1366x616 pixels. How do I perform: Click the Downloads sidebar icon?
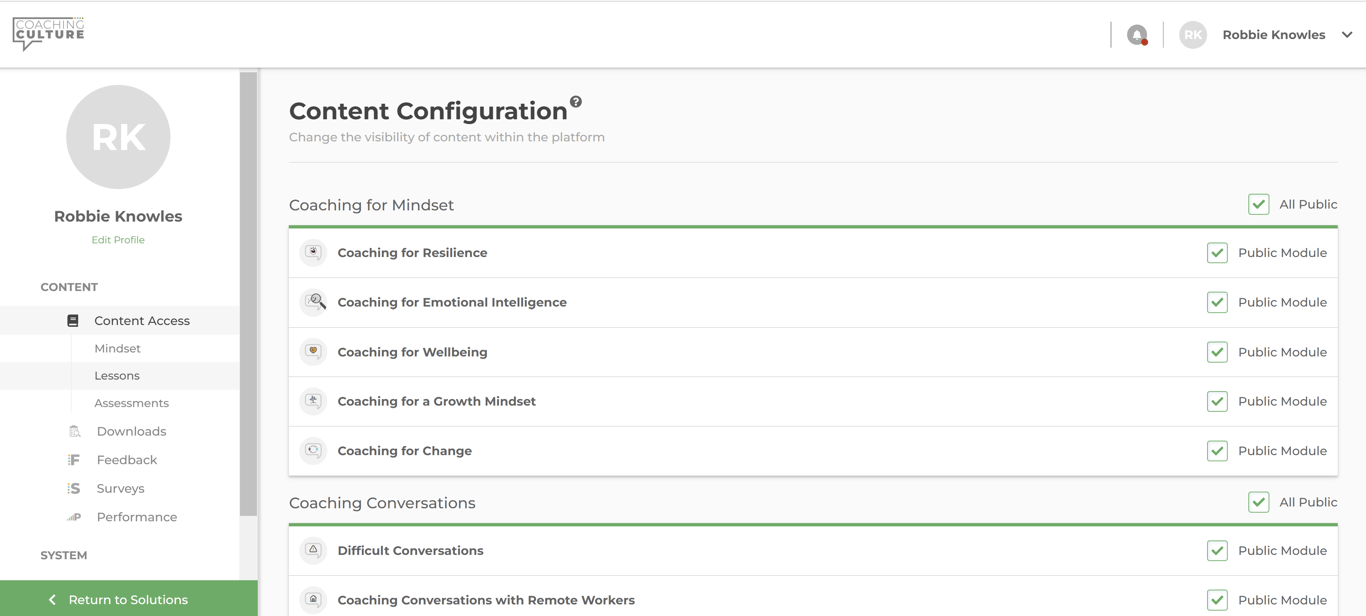pos(74,432)
